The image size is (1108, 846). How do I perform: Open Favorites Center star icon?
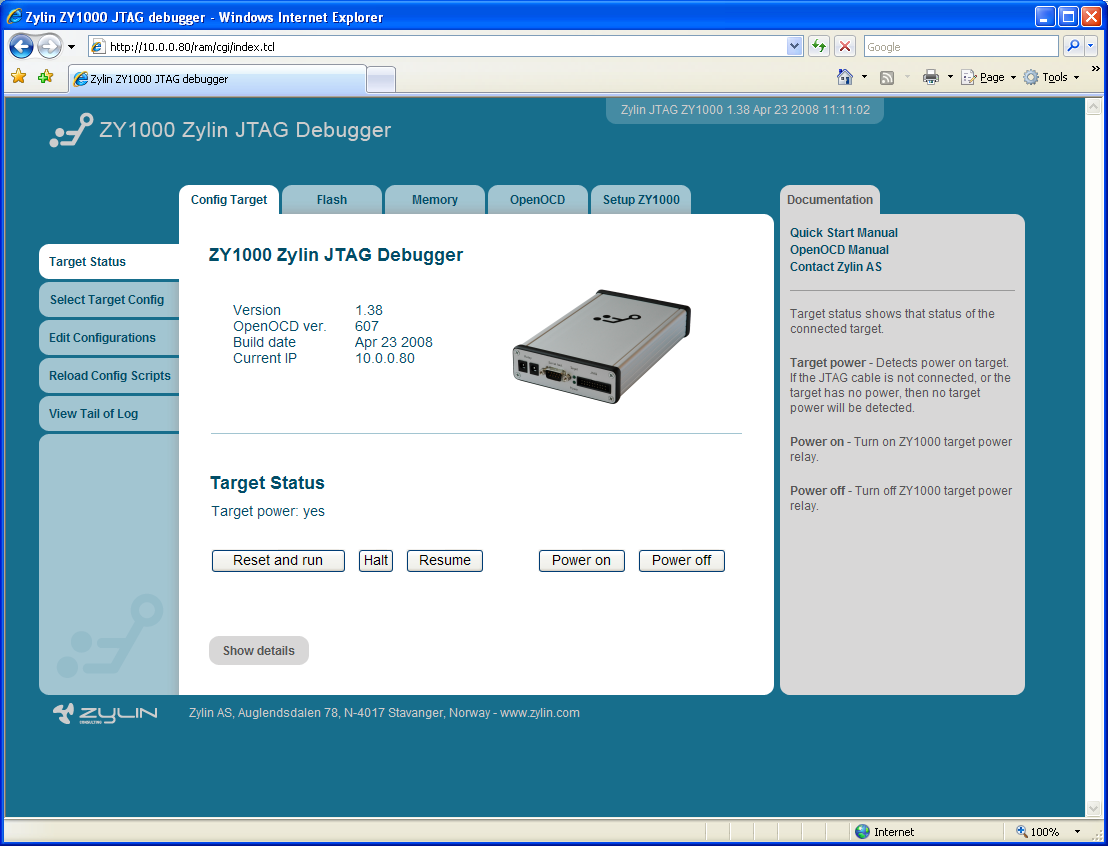click(18, 76)
